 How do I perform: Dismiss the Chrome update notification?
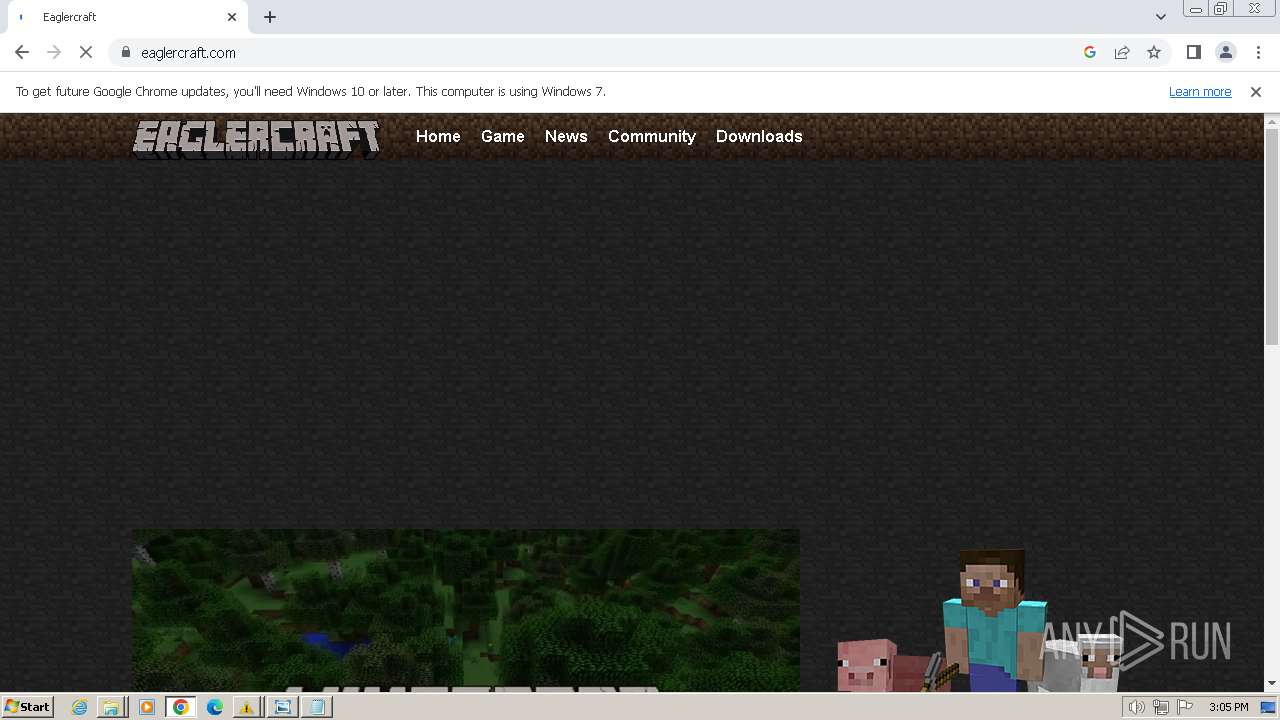1256,91
